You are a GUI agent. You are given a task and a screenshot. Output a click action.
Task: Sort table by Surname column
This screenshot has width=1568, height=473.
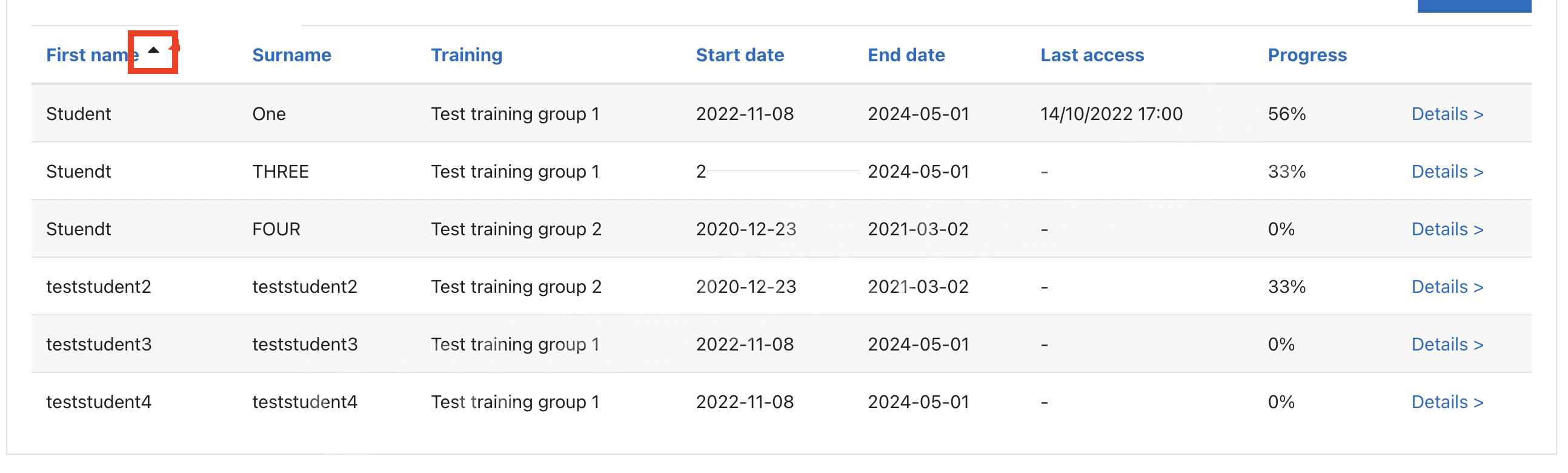point(291,55)
